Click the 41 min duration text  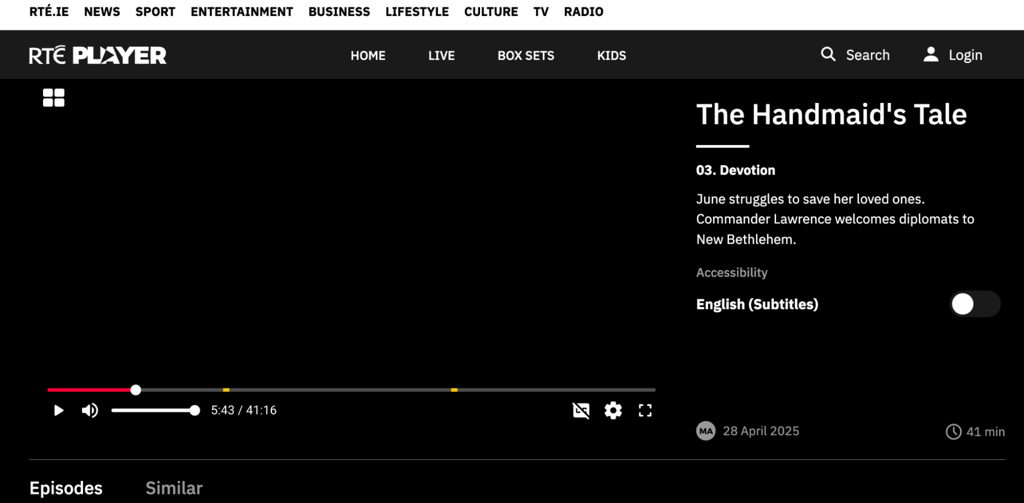point(985,432)
